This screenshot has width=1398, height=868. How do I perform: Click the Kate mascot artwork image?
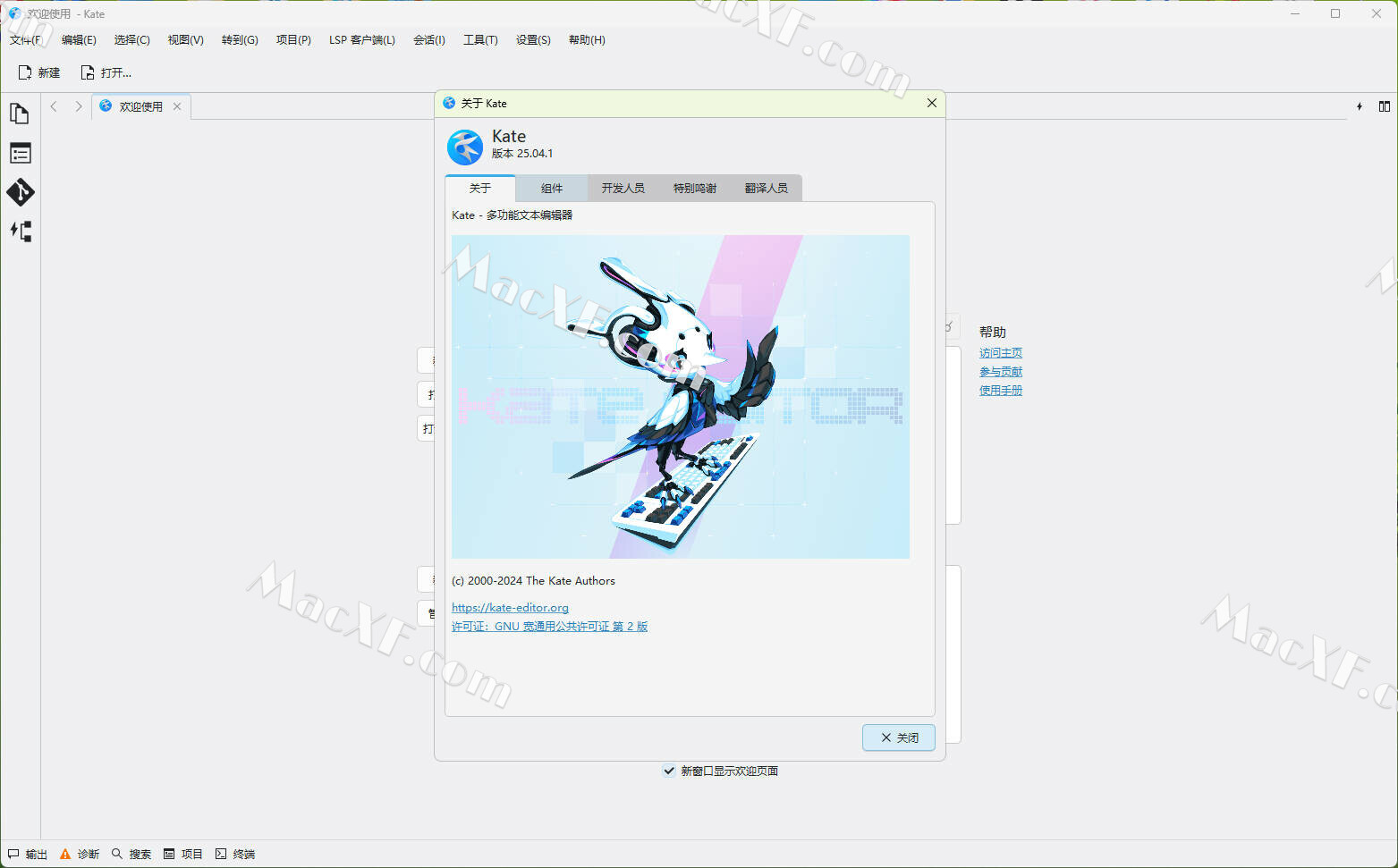[x=681, y=397]
